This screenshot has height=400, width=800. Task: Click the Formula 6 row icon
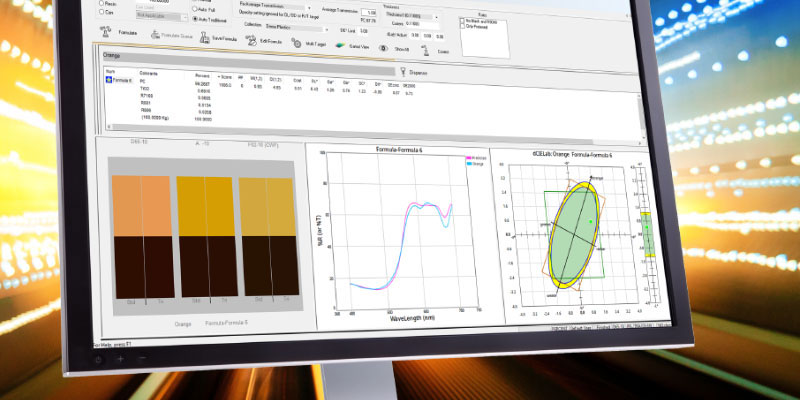coord(108,80)
